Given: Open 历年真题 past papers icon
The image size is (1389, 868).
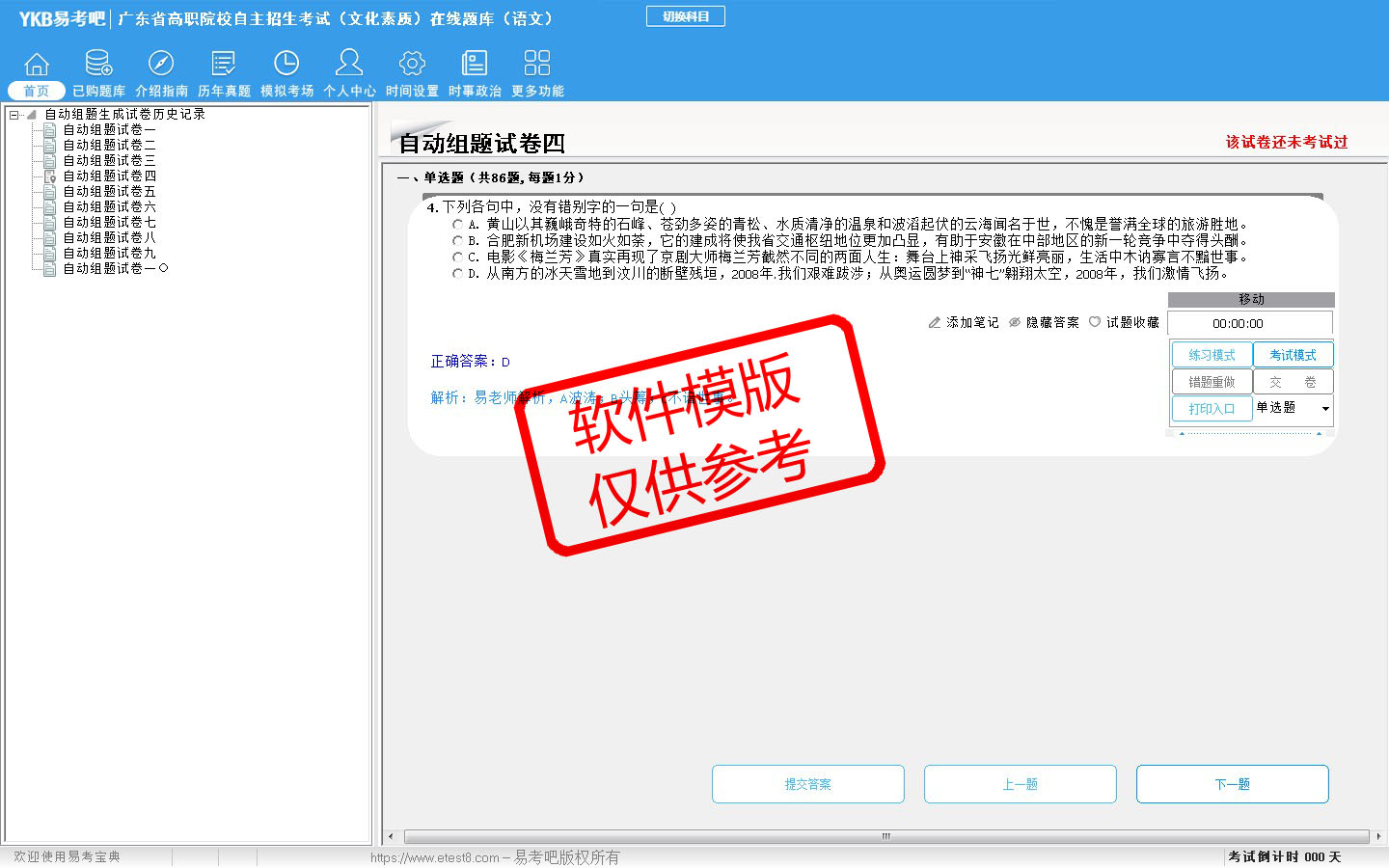Looking at the screenshot, I should coord(224,65).
